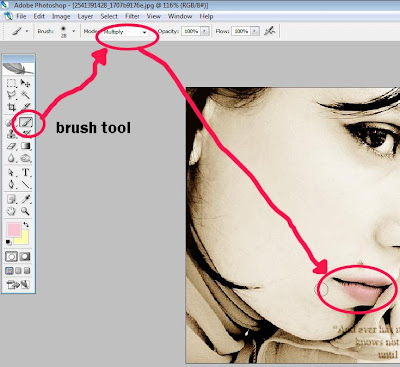This screenshot has height=367, width=400.
Task: Enable the Airbrush option in options bar
Action: (x=269, y=31)
